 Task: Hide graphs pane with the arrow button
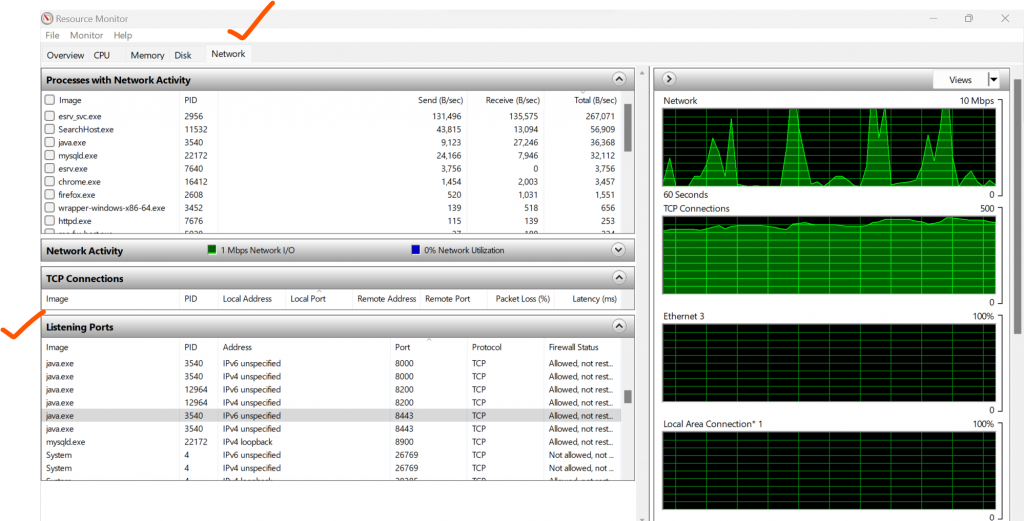tap(669, 79)
